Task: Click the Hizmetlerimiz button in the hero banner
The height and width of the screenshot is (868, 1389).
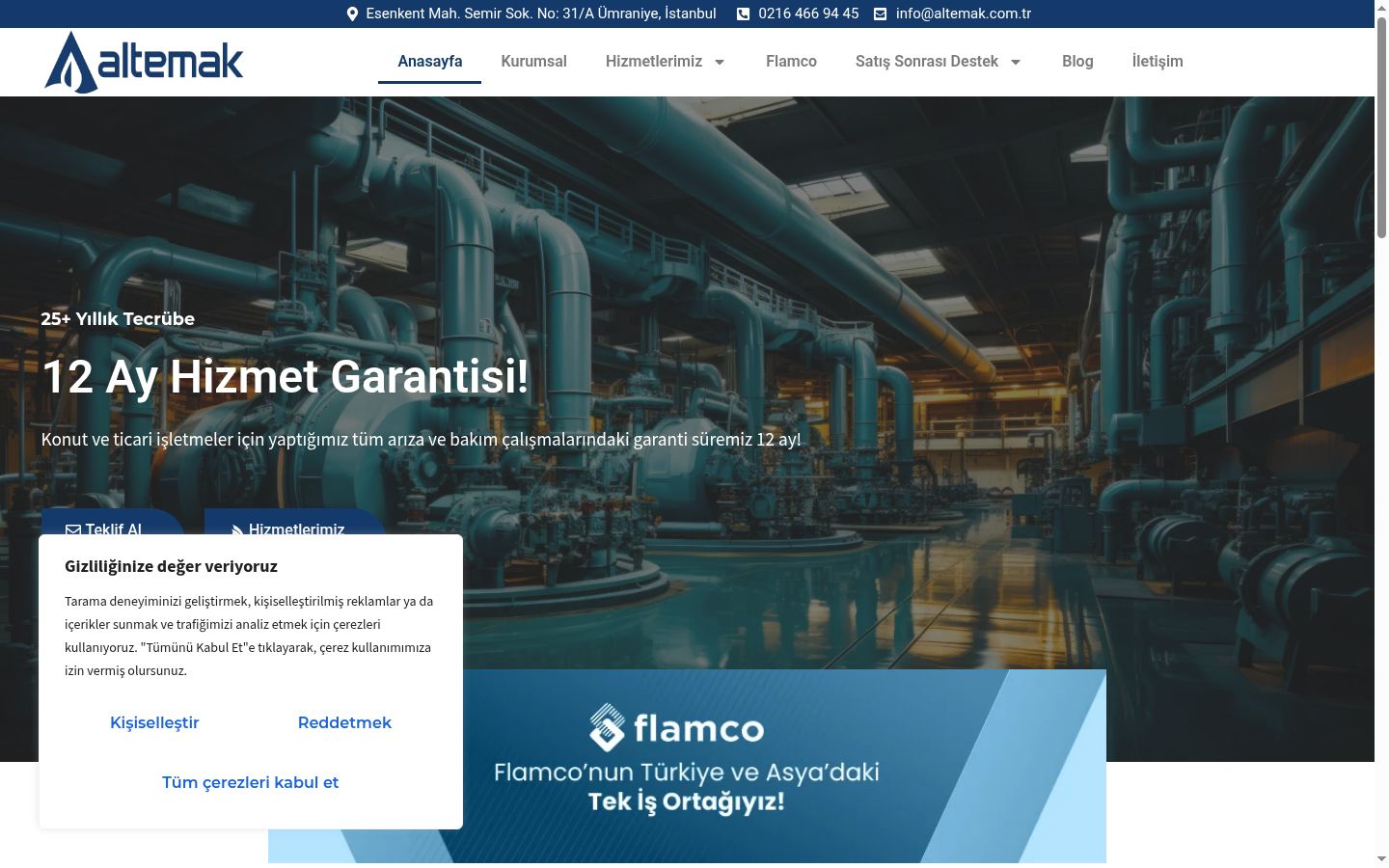Action: [x=295, y=523]
